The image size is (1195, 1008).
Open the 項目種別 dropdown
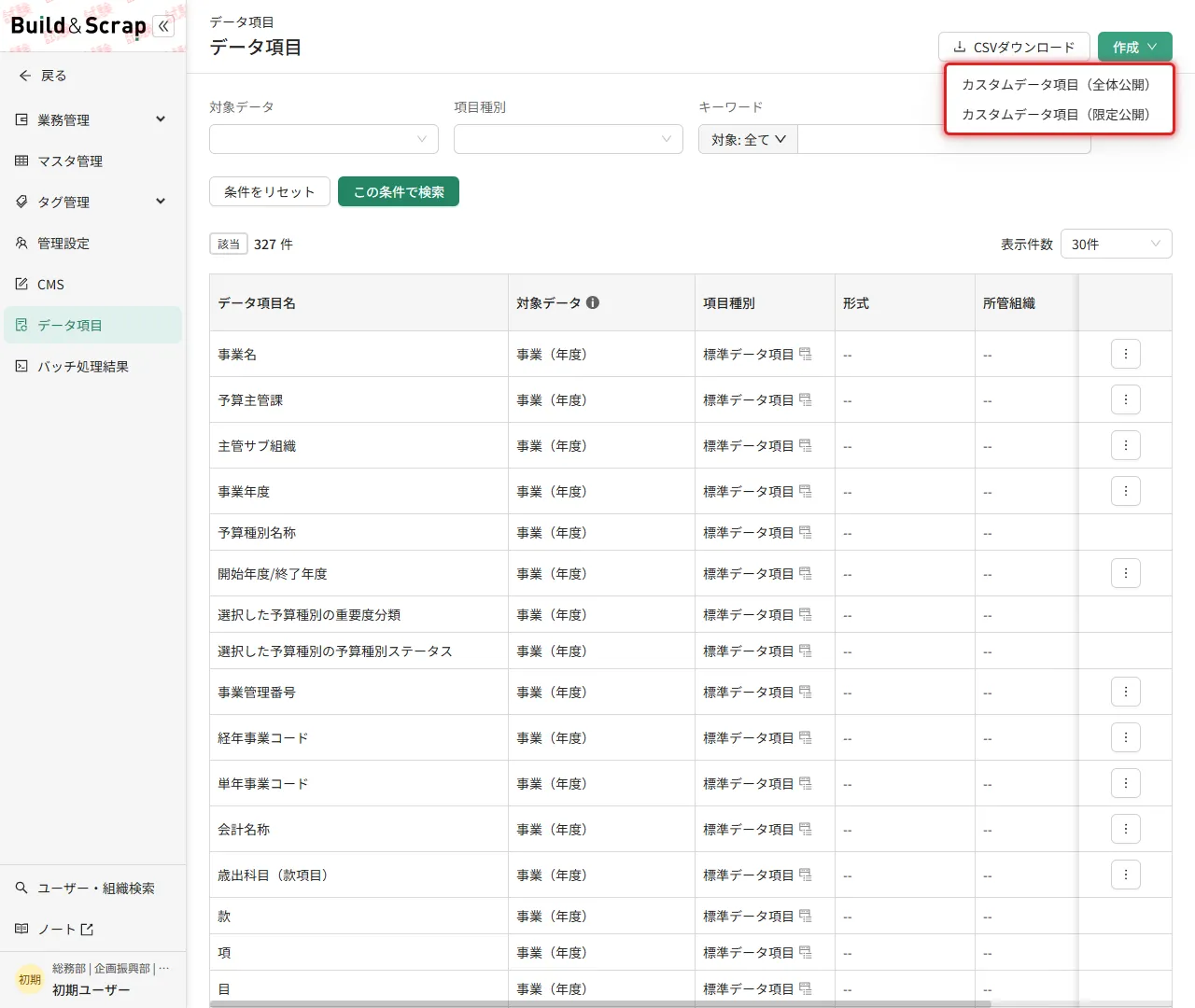point(569,139)
